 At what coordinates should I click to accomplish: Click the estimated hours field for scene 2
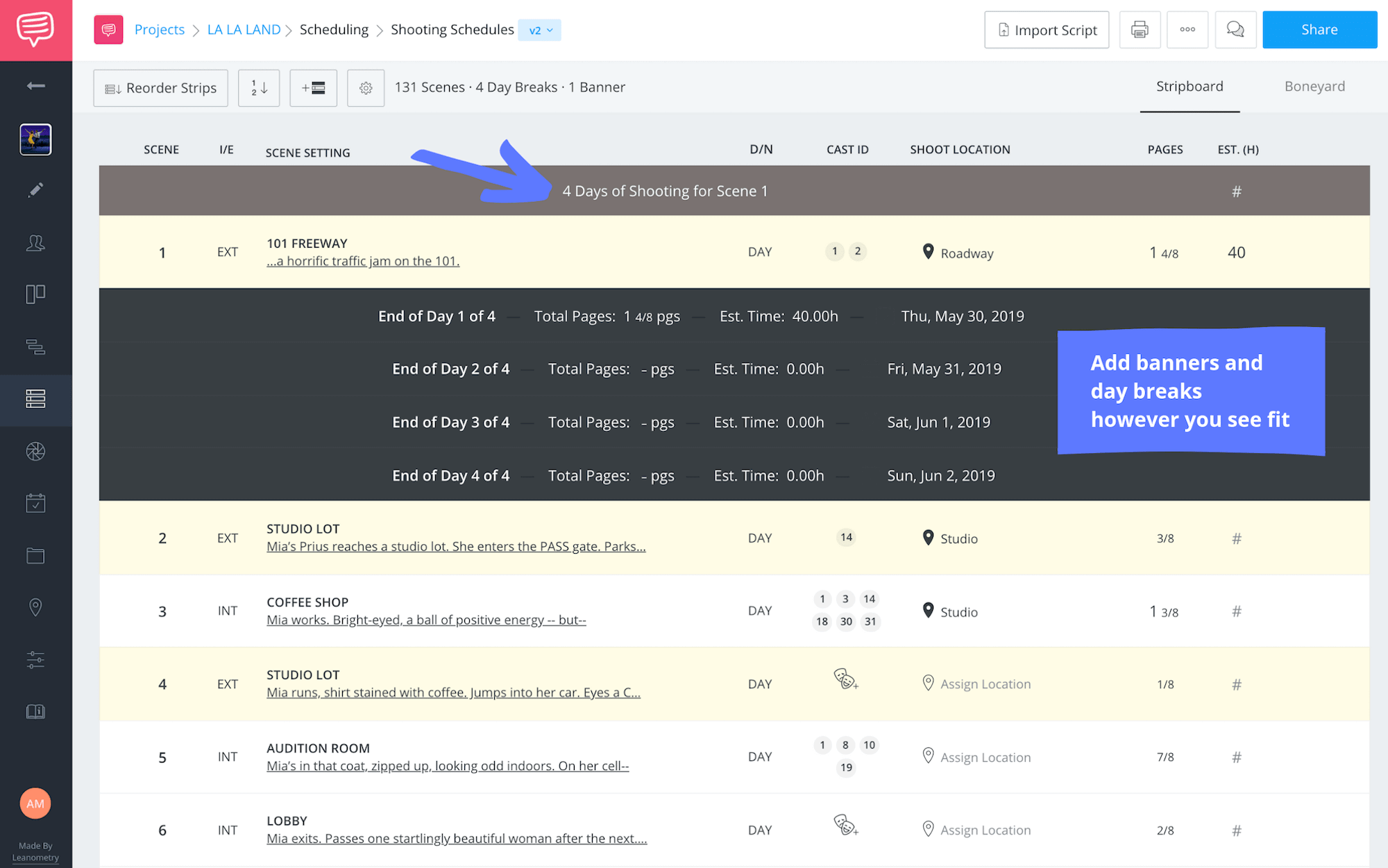(x=1236, y=538)
